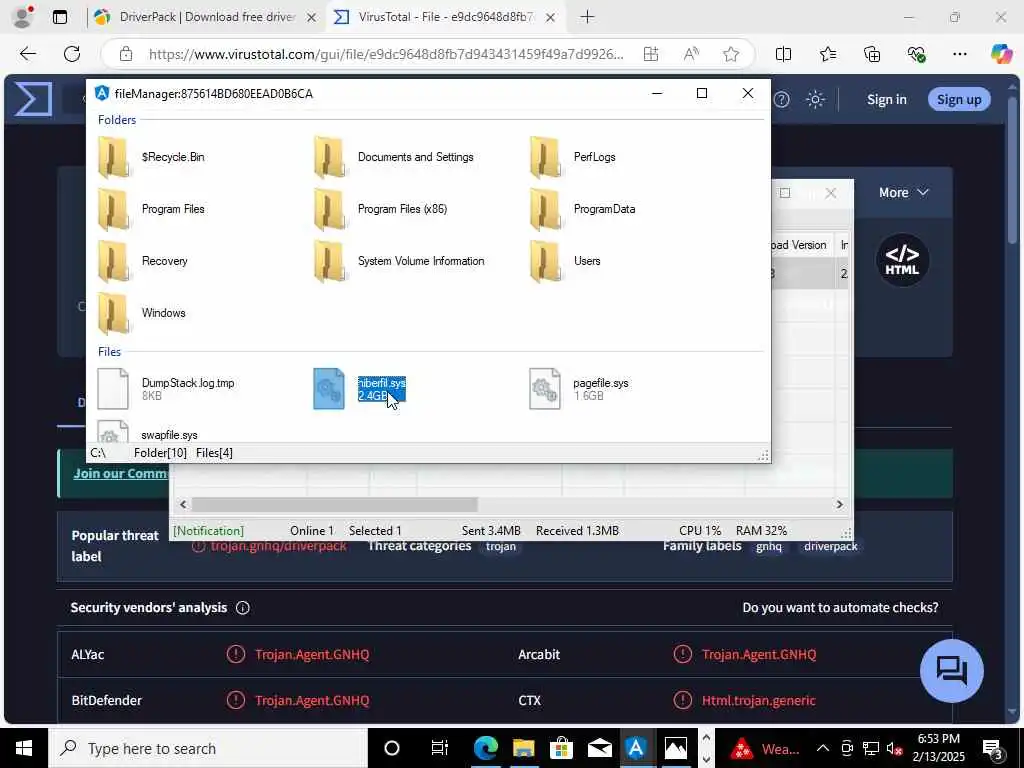Open the Windows folder icon
The width and height of the screenshot is (1024, 768).
click(x=114, y=313)
